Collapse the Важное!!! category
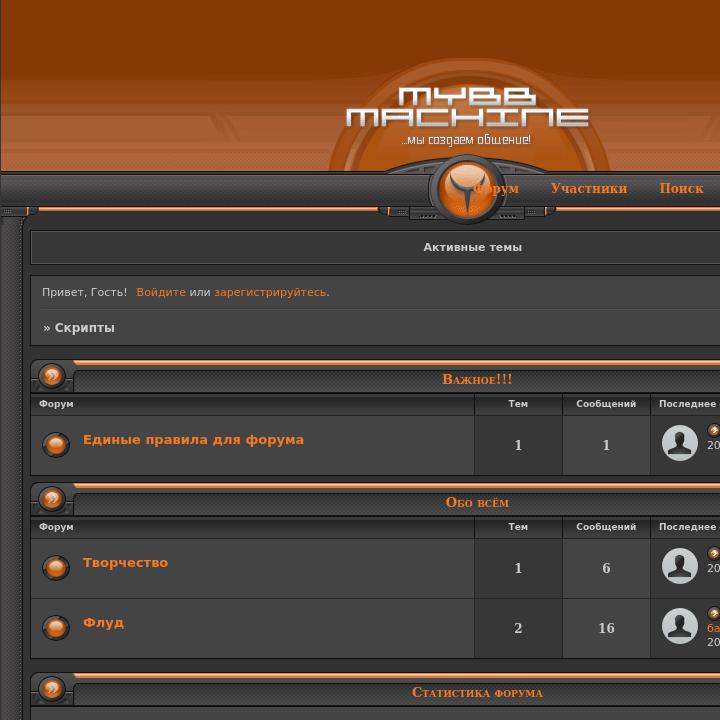The height and width of the screenshot is (720, 720). 52,377
